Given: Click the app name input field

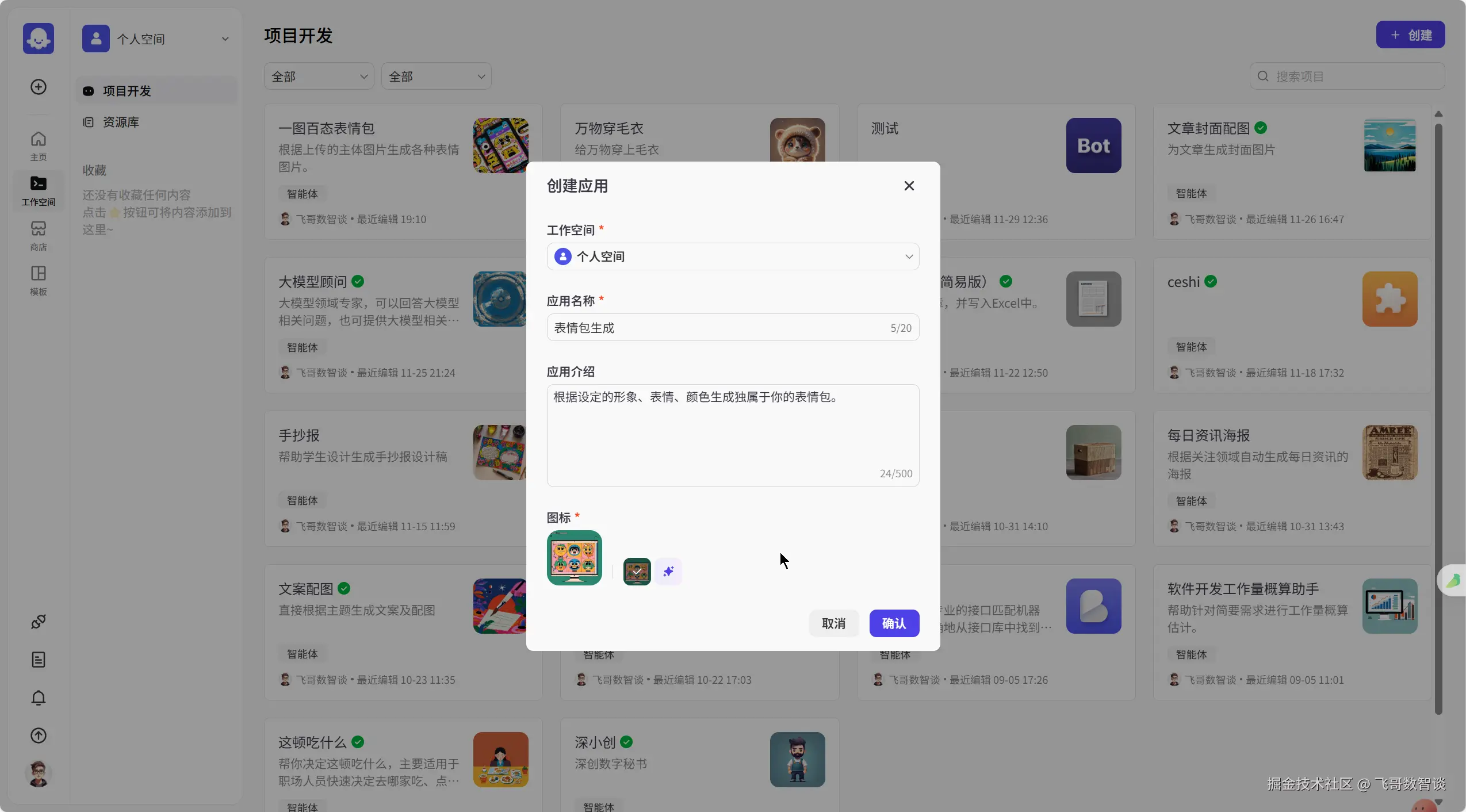Looking at the screenshot, I should [719, 328].
